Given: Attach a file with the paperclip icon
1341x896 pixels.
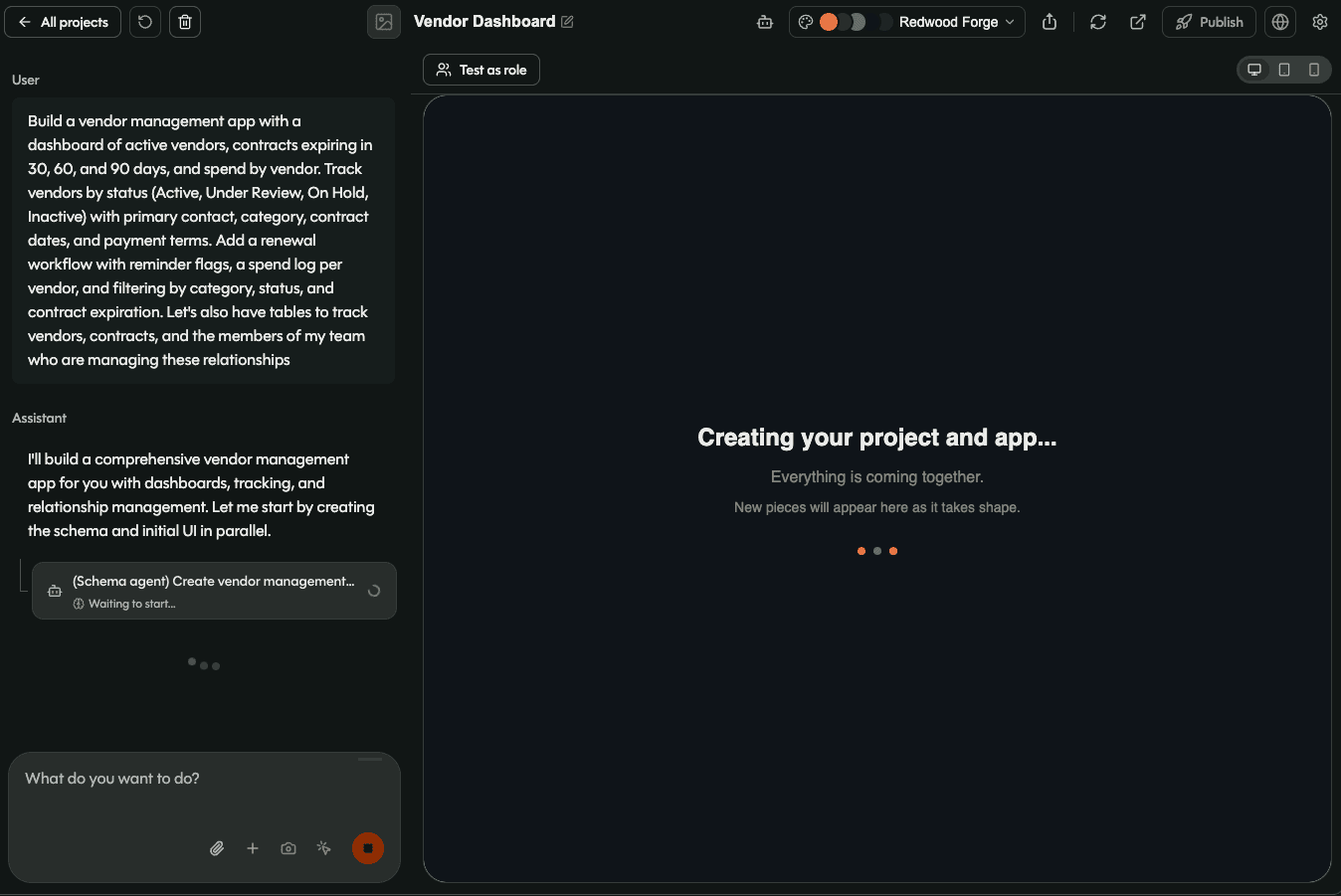Looking at the screenshot, I should point(217,848).
